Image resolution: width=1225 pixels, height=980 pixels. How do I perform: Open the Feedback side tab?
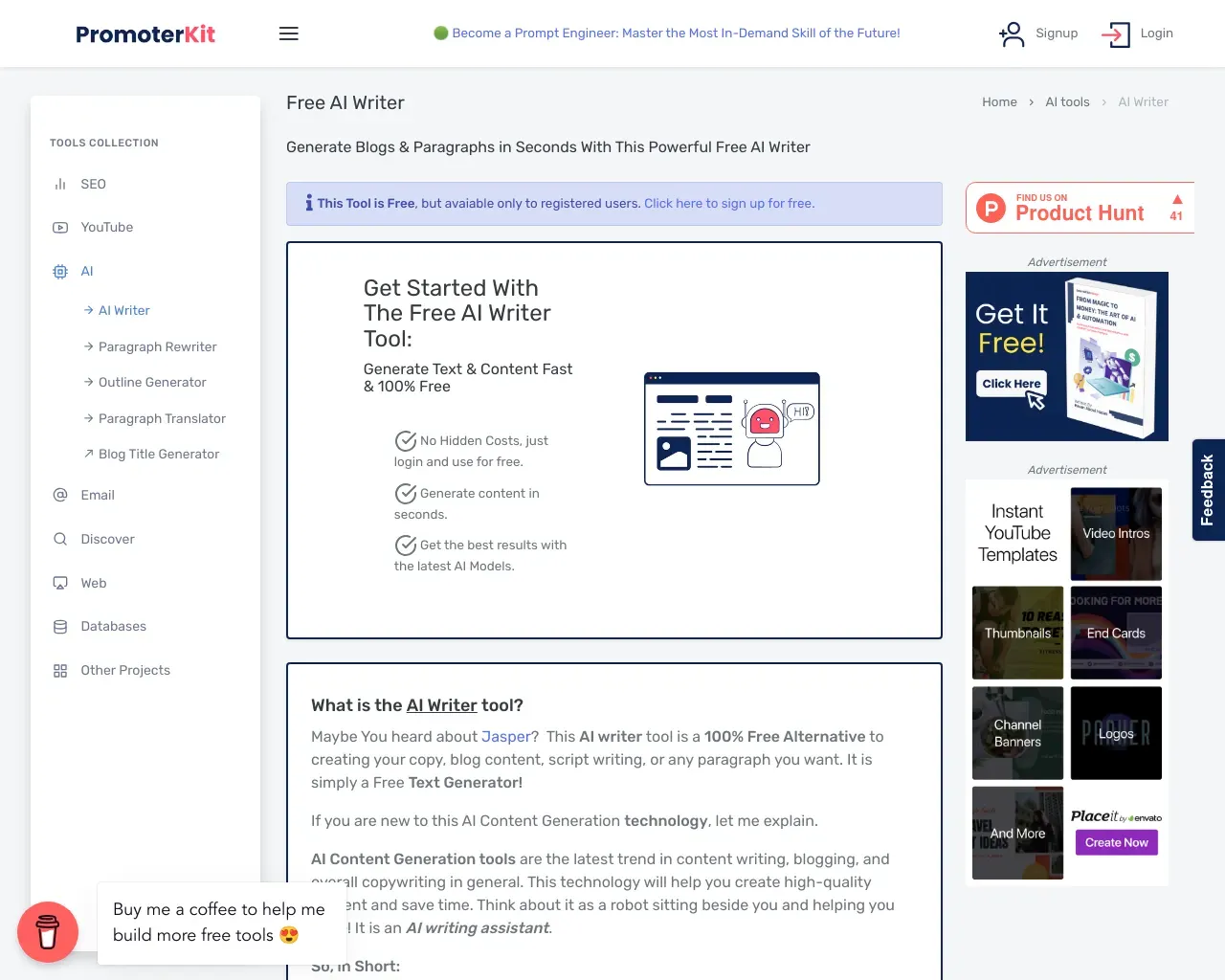[1208, 490]
